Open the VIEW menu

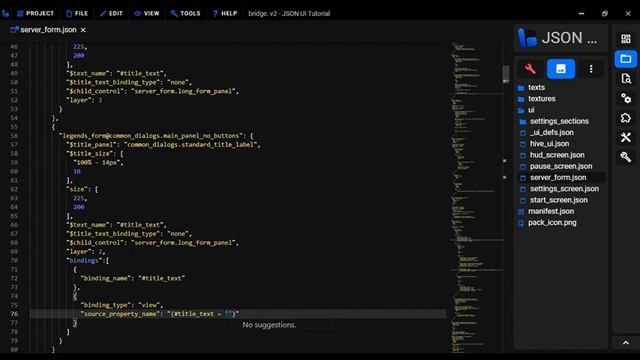[147, 13]
